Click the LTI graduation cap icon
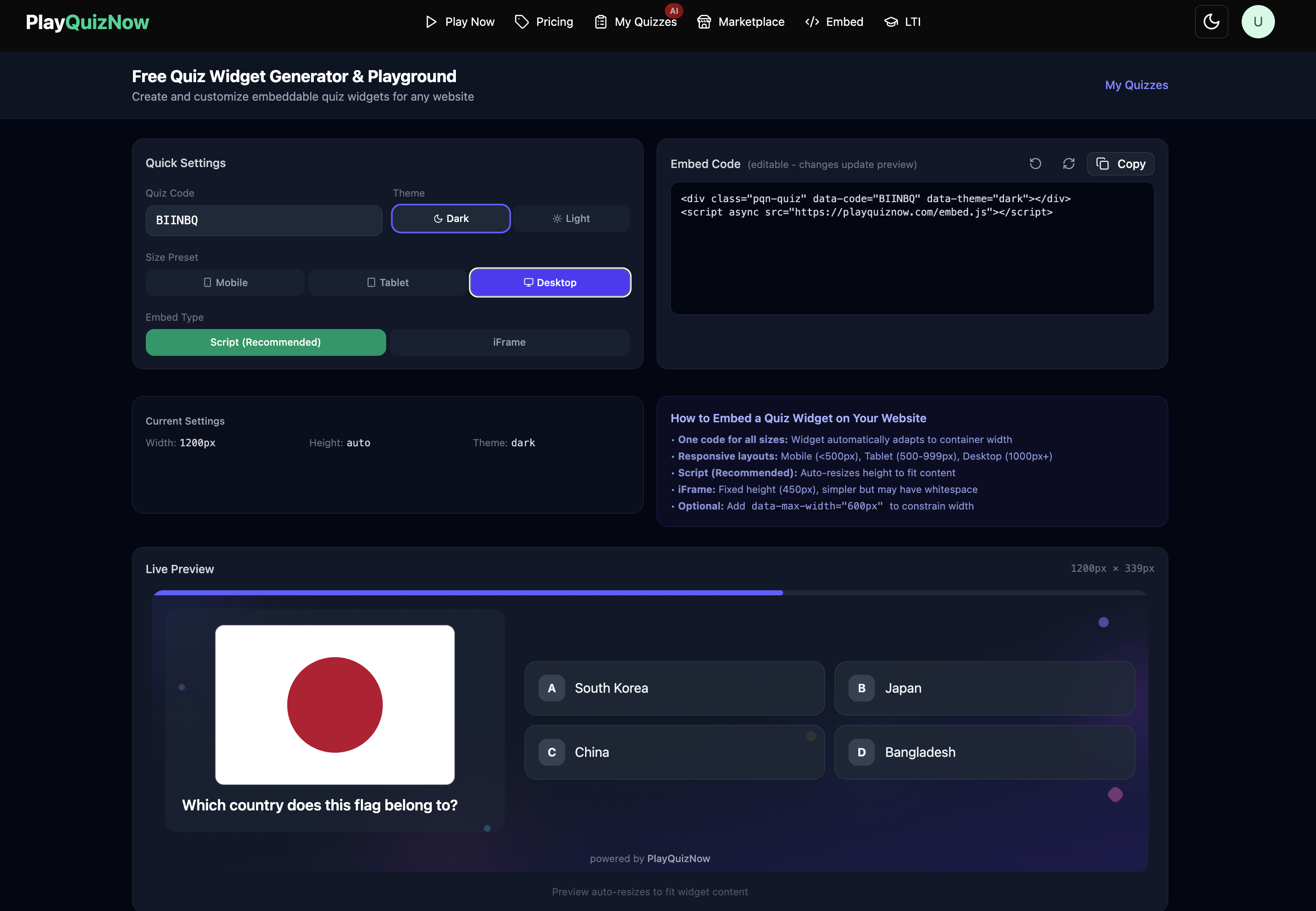Viewport: 1316px width, 911px height. click(x=890, y=22)
